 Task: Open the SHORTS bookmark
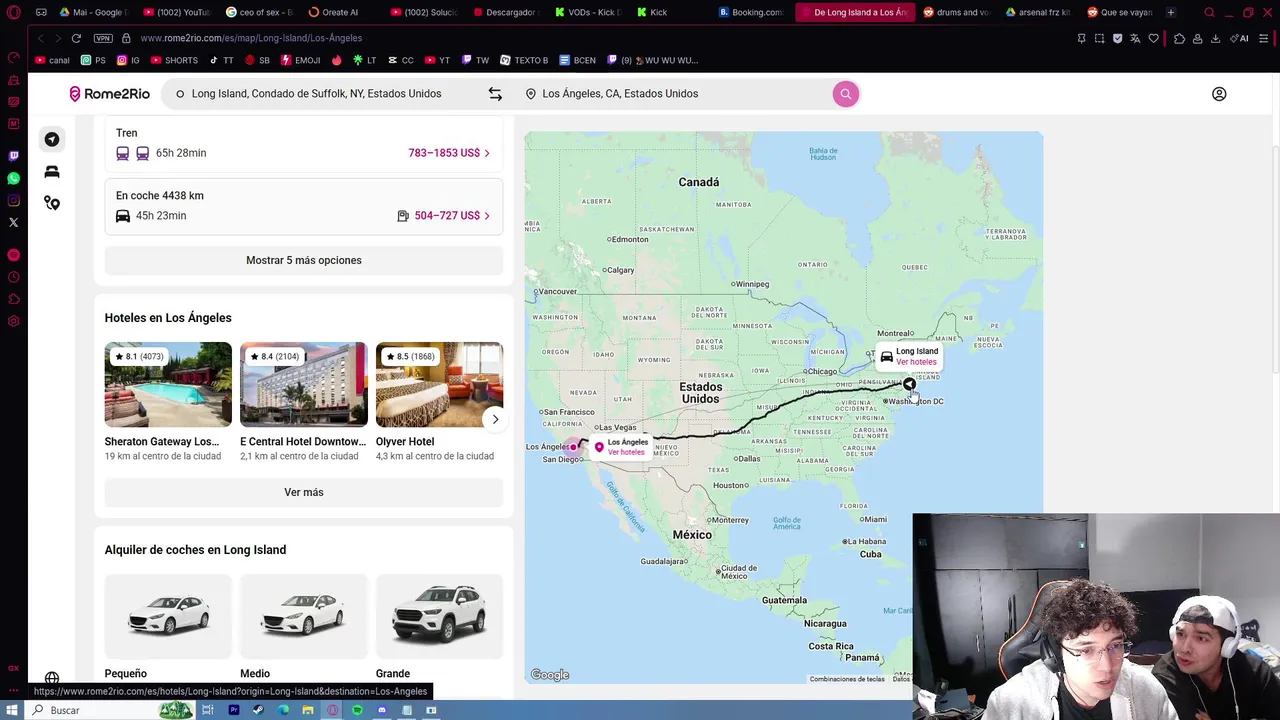[x=174, y=60]
